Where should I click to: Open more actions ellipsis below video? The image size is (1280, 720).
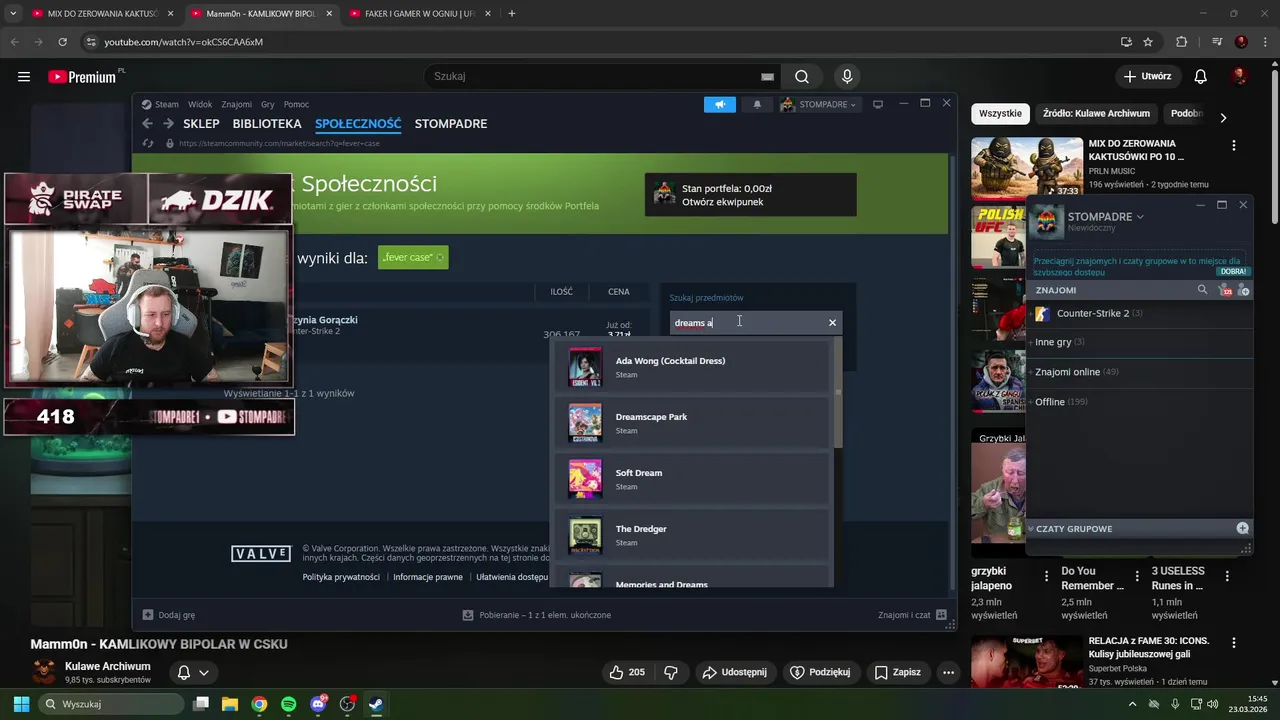[948, 672]
